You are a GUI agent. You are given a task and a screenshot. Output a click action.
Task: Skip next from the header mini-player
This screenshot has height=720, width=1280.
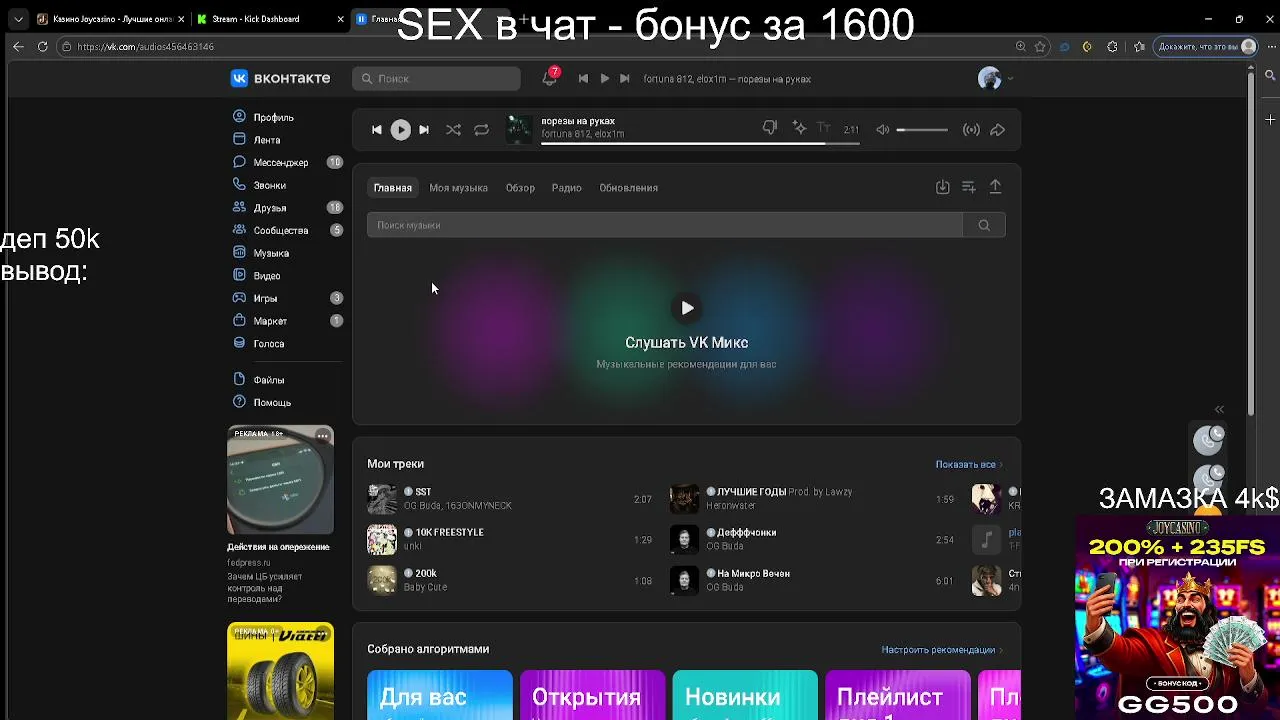(x=624, y=78)
